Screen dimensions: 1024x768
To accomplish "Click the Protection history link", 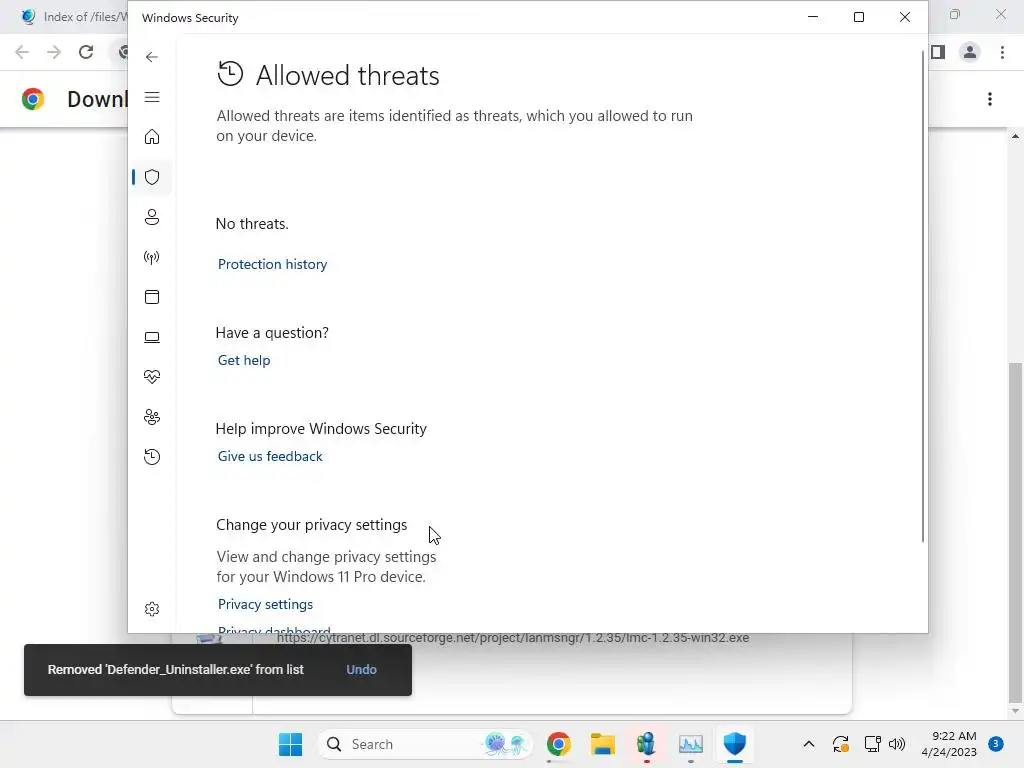I will (272, 264).
